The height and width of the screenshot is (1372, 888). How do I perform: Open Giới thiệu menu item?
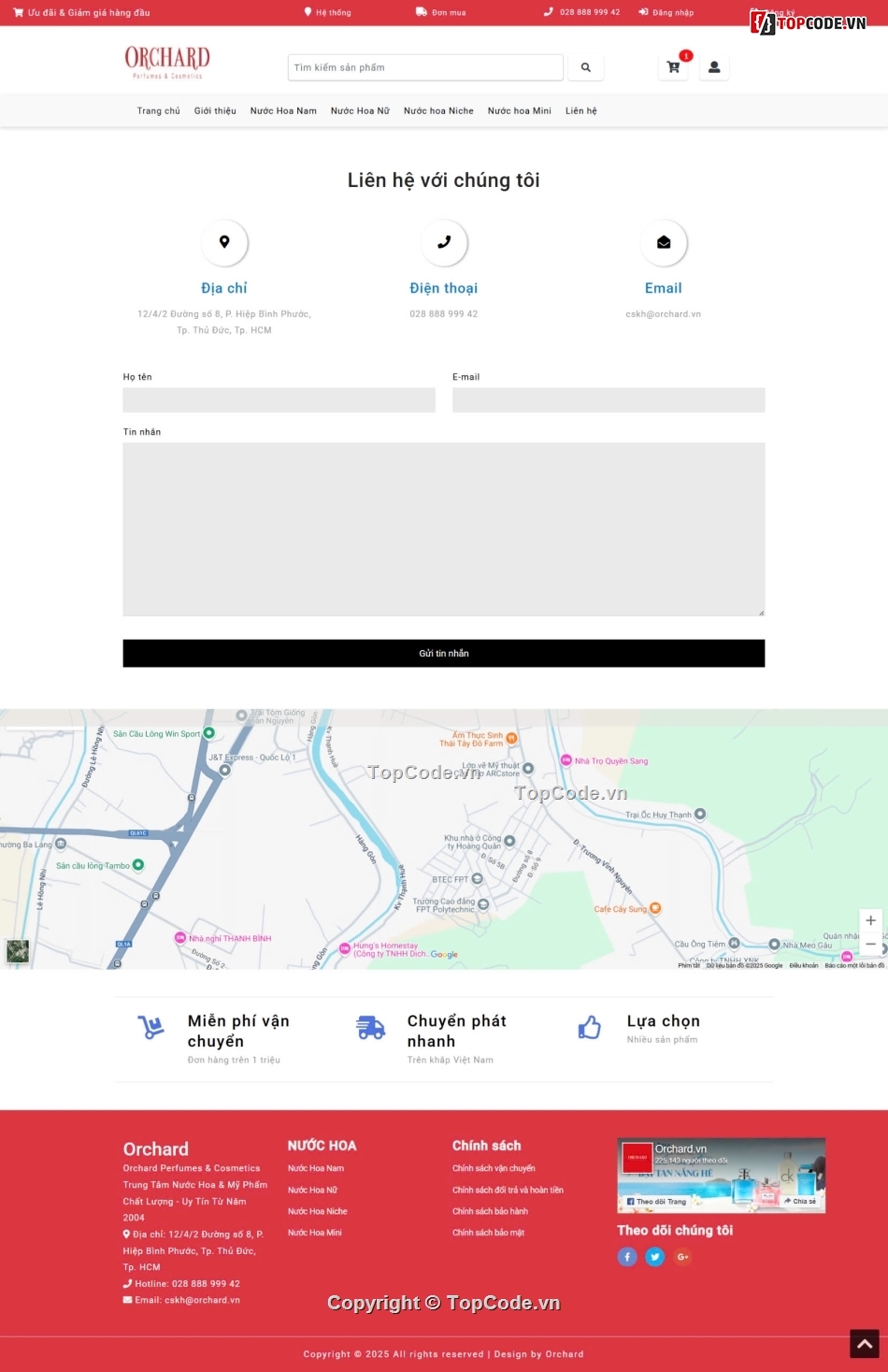click(215, 110)
